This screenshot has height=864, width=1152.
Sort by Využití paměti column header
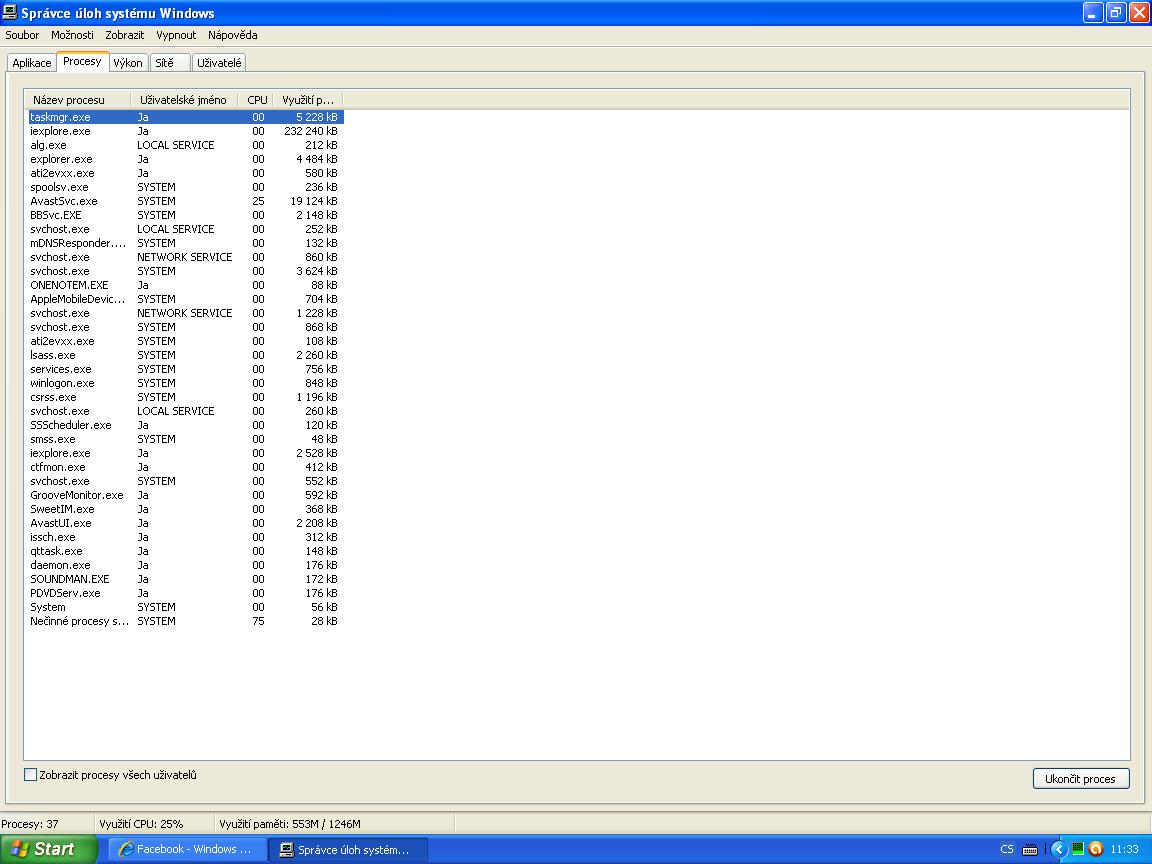click(x=308, y=100)
